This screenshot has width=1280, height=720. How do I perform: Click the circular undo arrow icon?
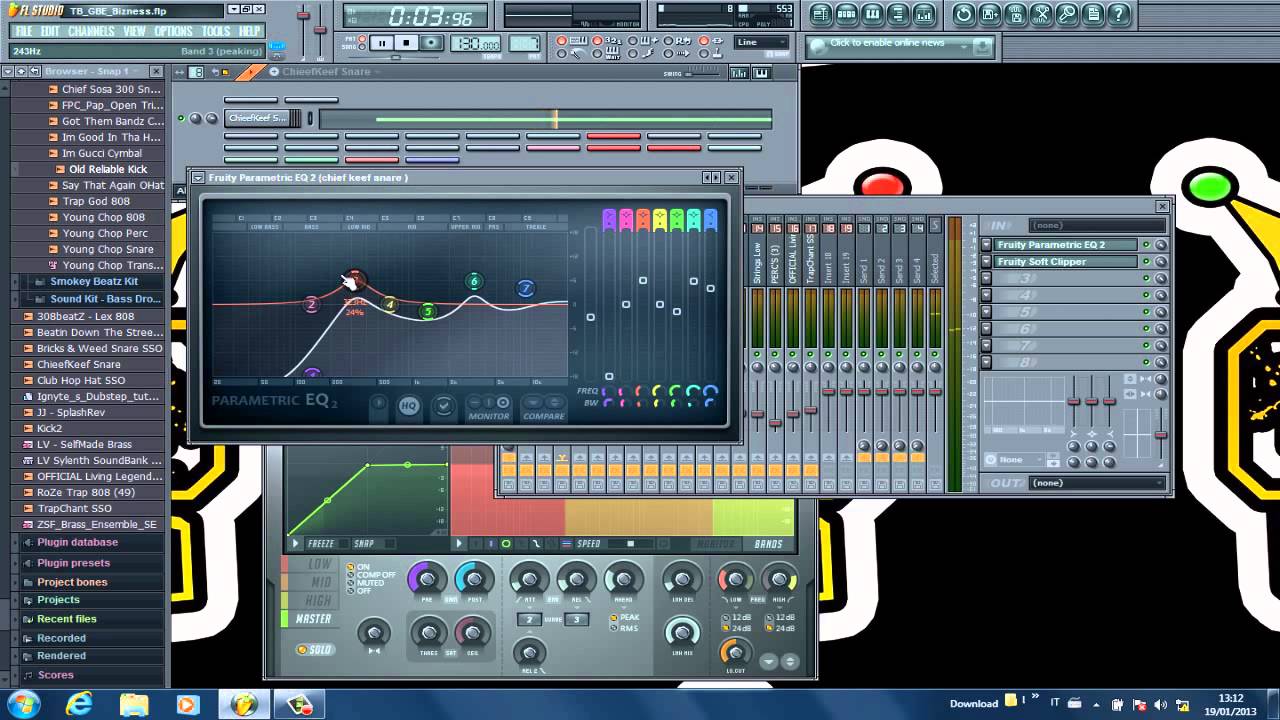click(963, 14)
